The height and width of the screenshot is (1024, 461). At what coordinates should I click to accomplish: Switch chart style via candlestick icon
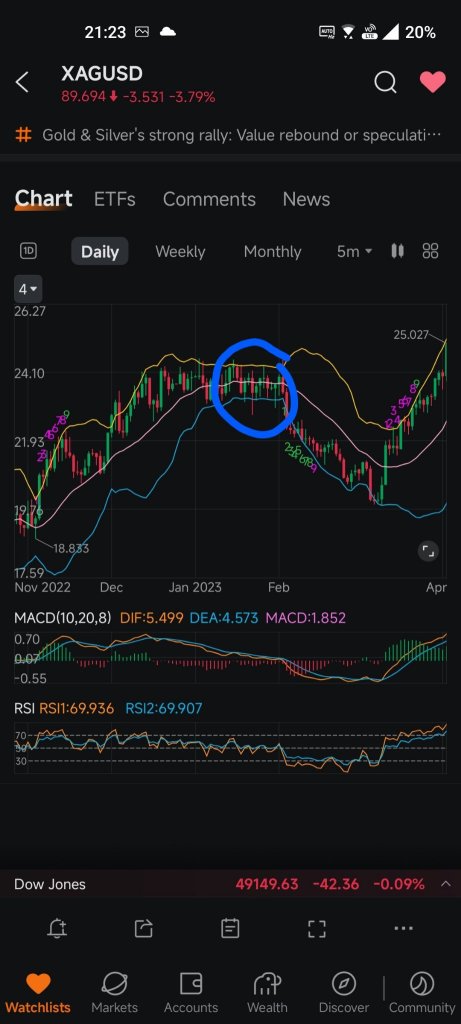[x=397, y=251]
